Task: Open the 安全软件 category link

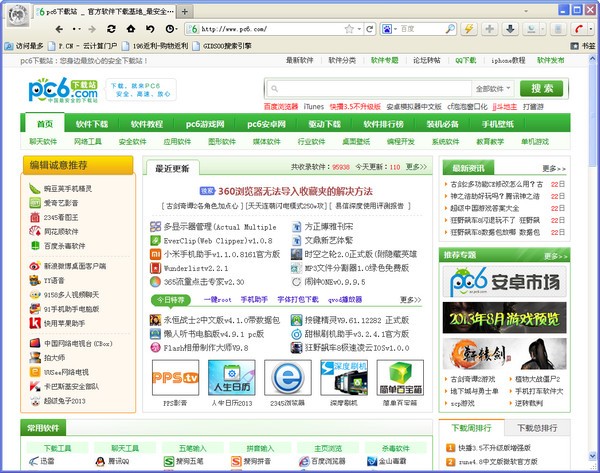Action: pos(132,142)
